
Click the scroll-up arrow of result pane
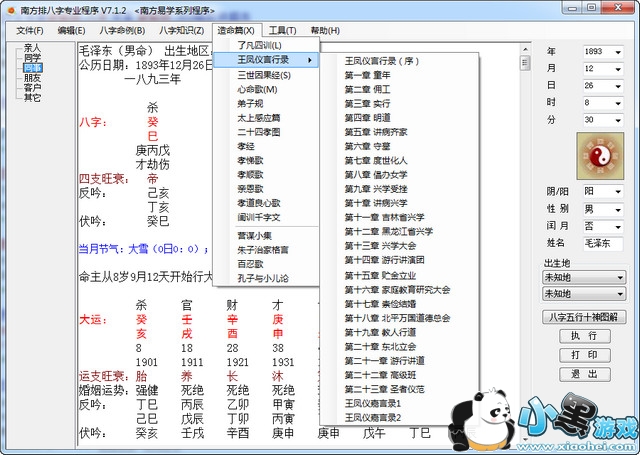[525, 49]
